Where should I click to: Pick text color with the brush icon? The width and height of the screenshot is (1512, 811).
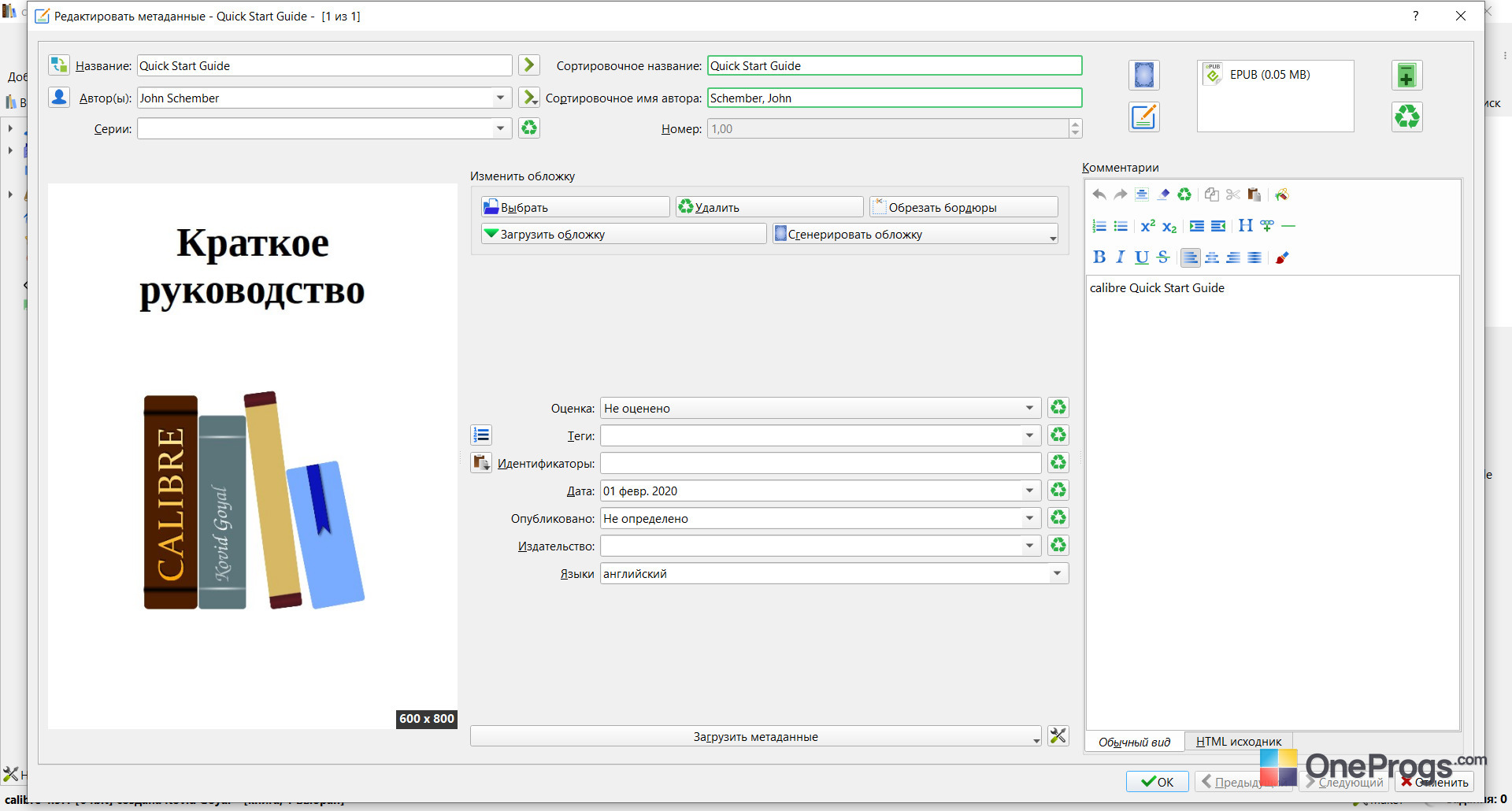(1282, 257)
